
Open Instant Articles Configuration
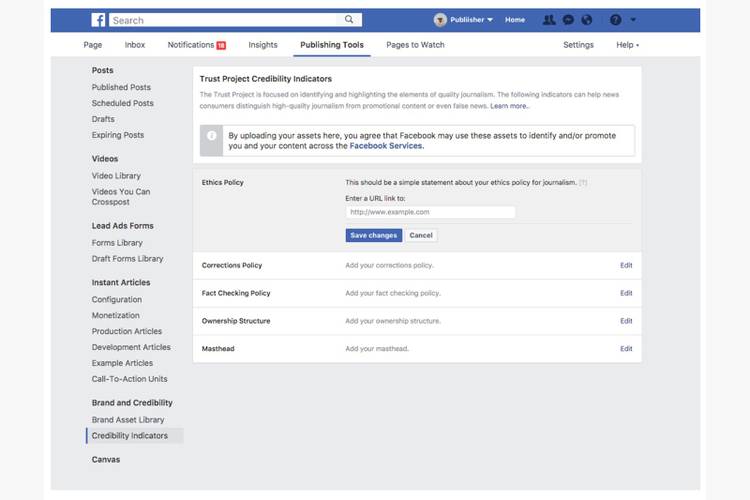click(117, 300)
